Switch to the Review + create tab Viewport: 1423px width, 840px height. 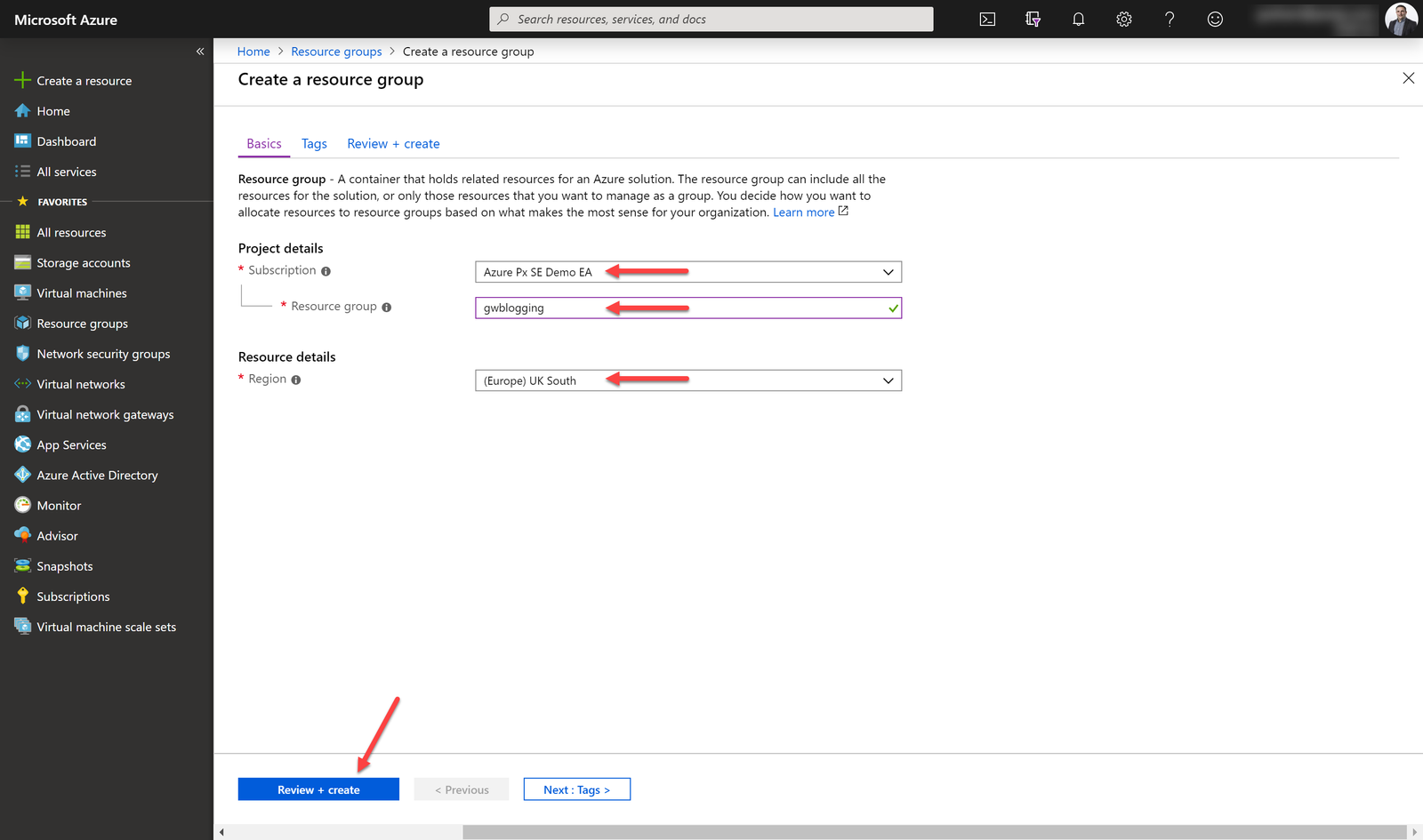393,143
